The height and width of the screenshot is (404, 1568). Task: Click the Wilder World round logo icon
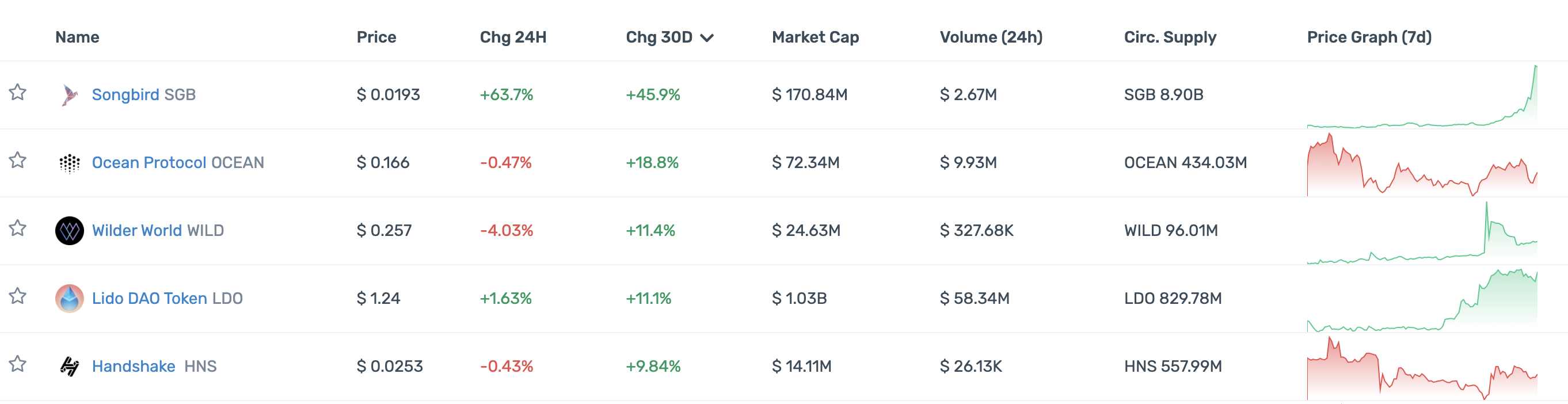coord(70,231)
